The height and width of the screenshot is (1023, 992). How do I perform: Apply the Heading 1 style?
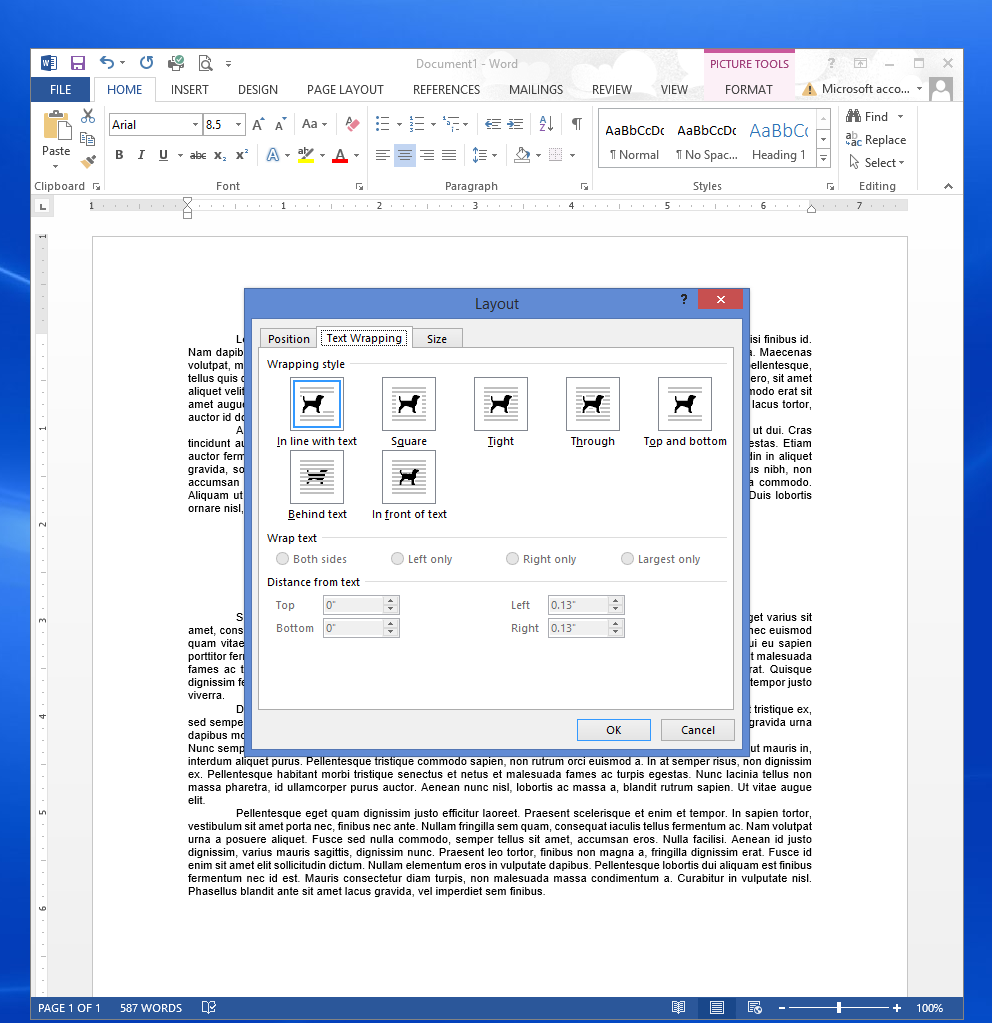[779, 141]
